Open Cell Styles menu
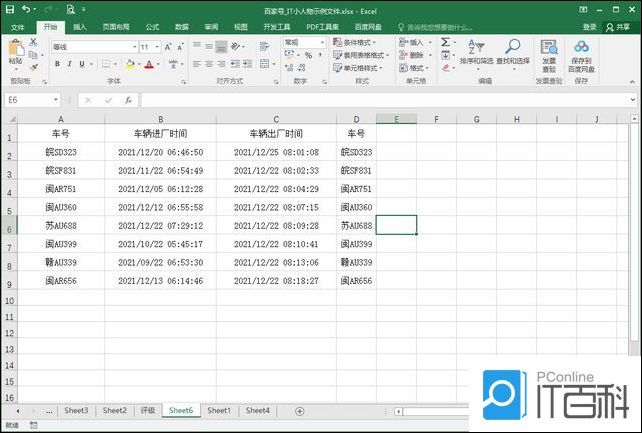The height and width of the screenshot is (433, 642). (358, 68)
